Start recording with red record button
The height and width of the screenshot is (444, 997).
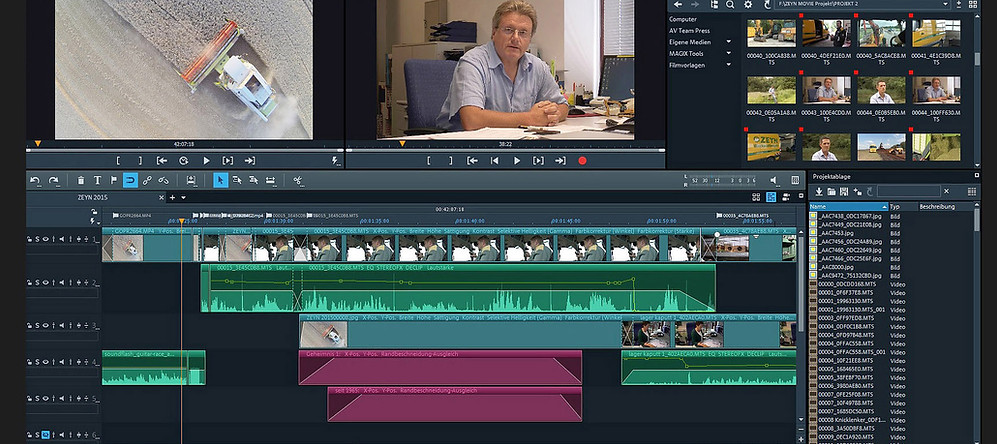[582, 161]
